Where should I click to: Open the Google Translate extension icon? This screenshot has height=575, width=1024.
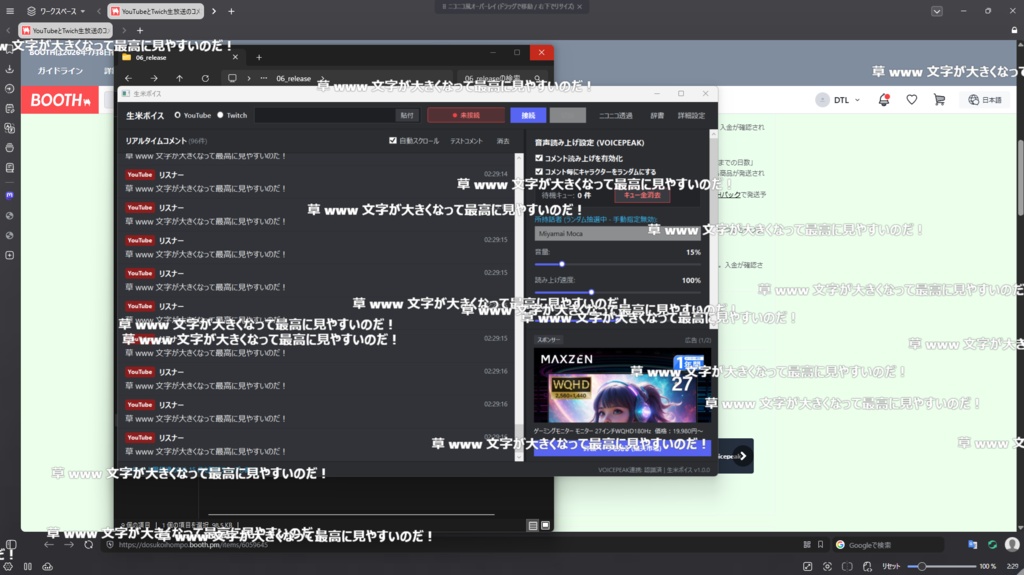coord(972,544)
